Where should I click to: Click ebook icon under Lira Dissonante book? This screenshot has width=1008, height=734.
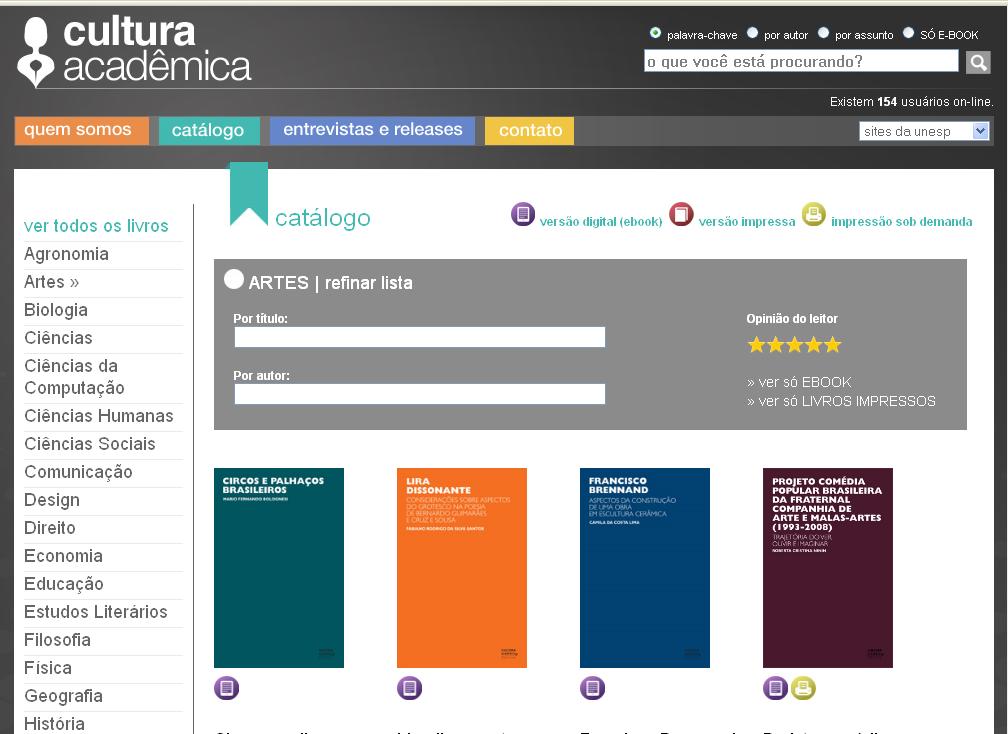point(409,688)
